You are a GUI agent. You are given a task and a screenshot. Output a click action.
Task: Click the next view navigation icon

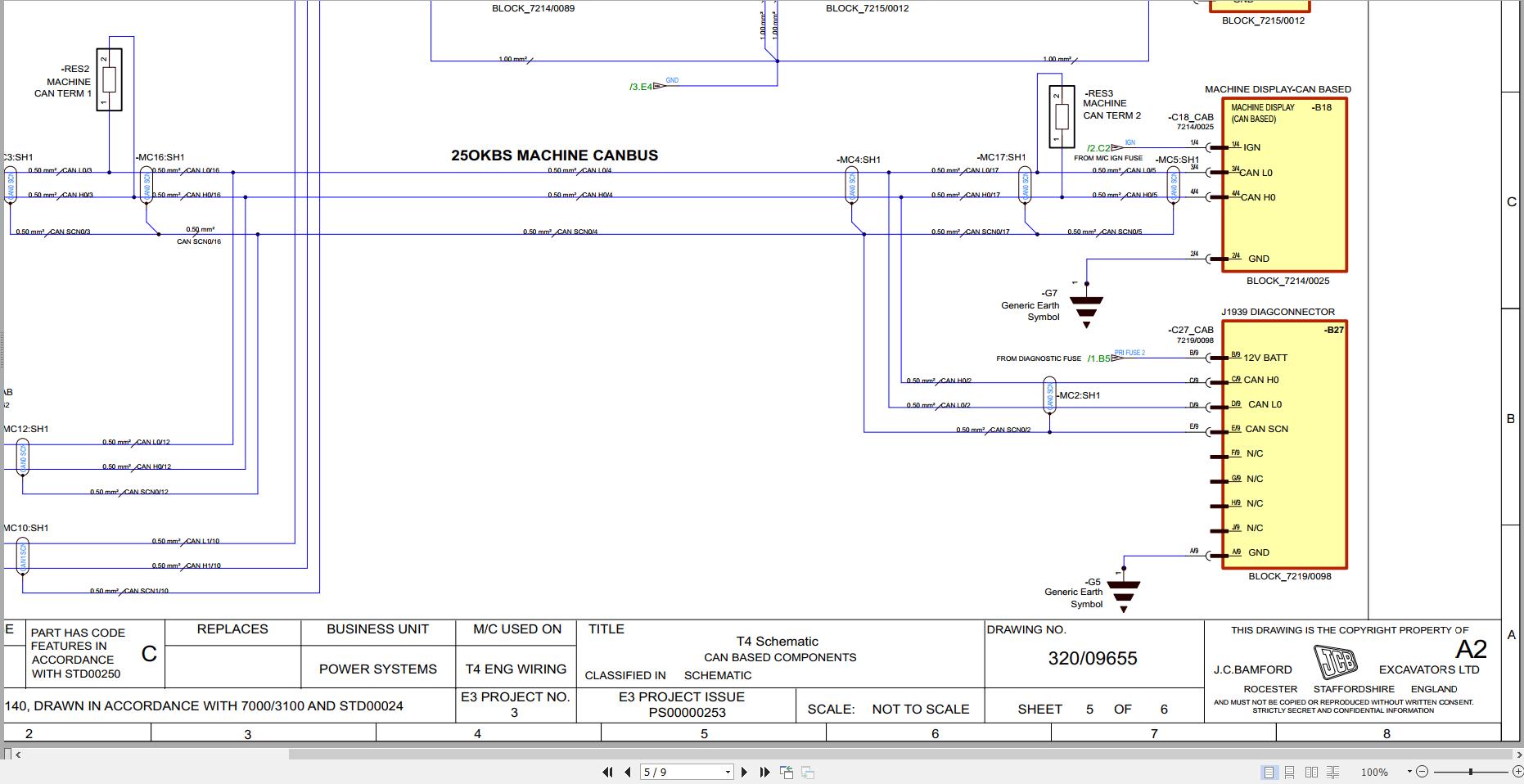coord(806,772)
